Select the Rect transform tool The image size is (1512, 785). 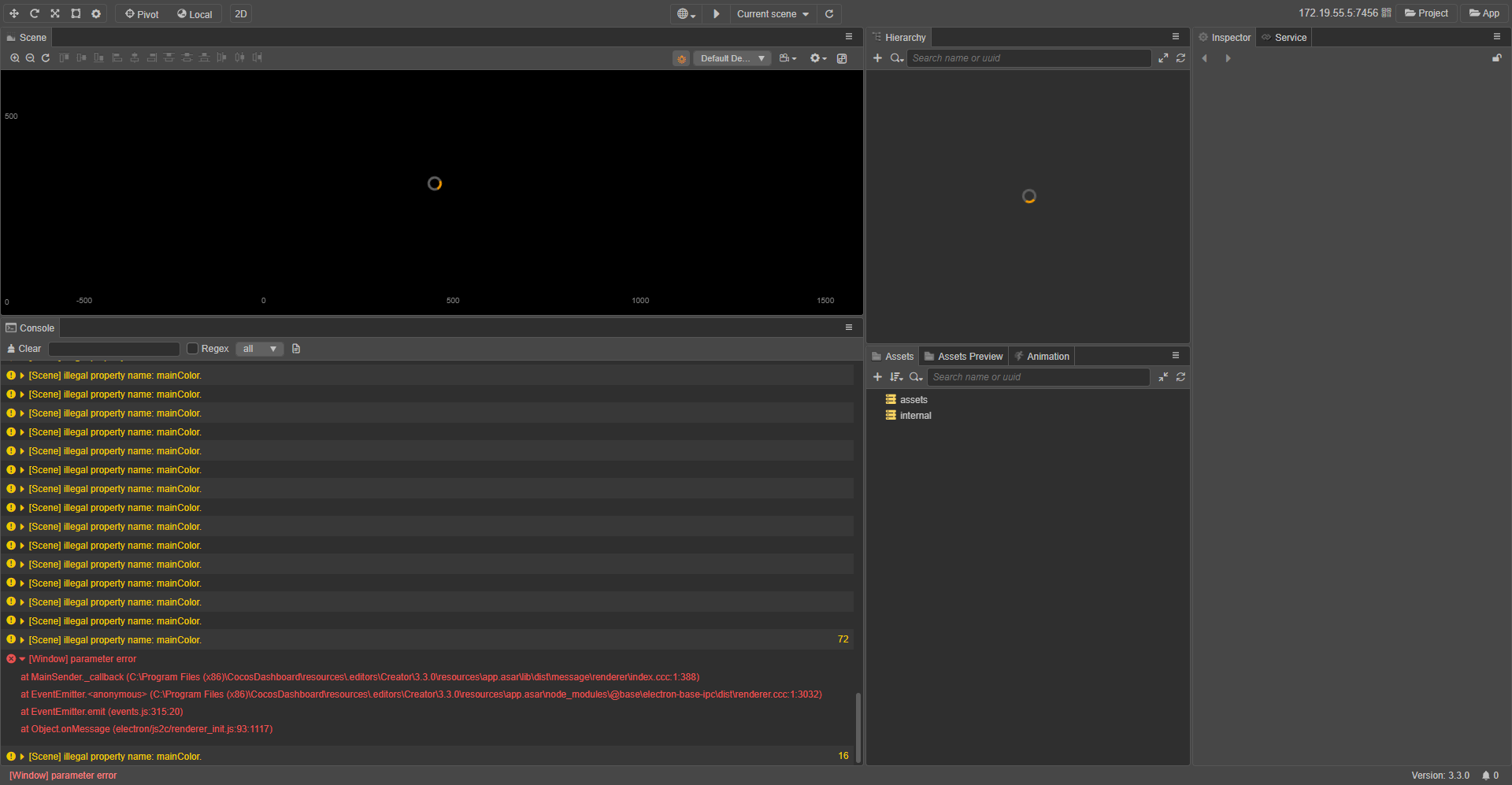pos(76,13)
